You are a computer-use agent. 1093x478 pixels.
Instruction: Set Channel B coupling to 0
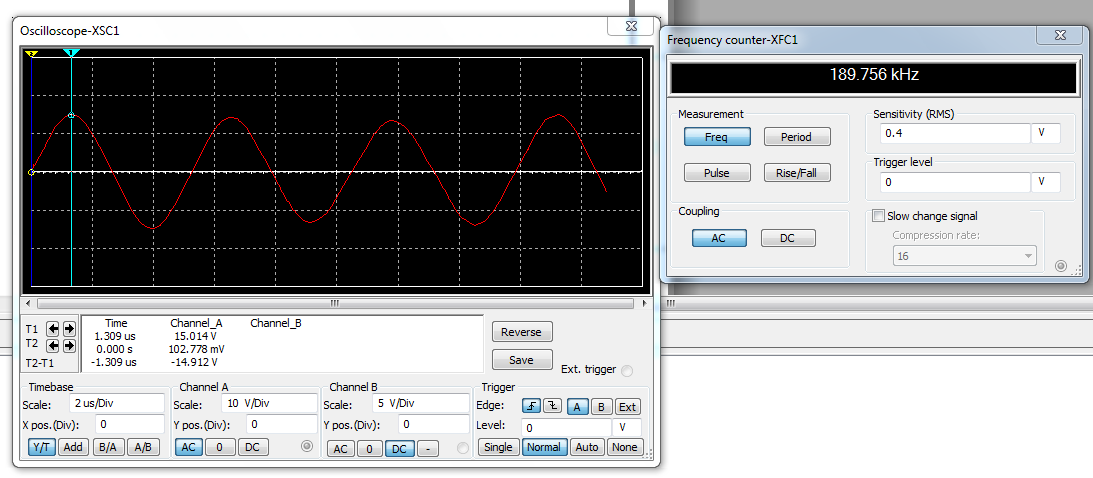369,449
